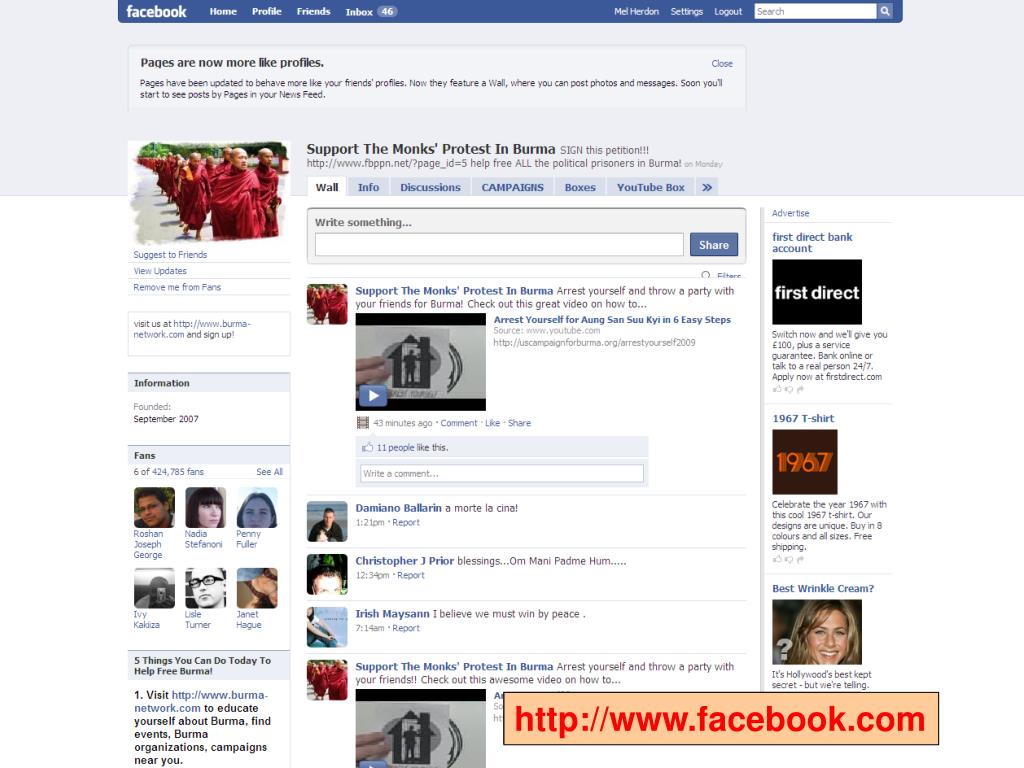Click the uscampaignforburma.org URL
Image resolution: width=1024 pixels, height=768 pixels.
pos(594,342)
